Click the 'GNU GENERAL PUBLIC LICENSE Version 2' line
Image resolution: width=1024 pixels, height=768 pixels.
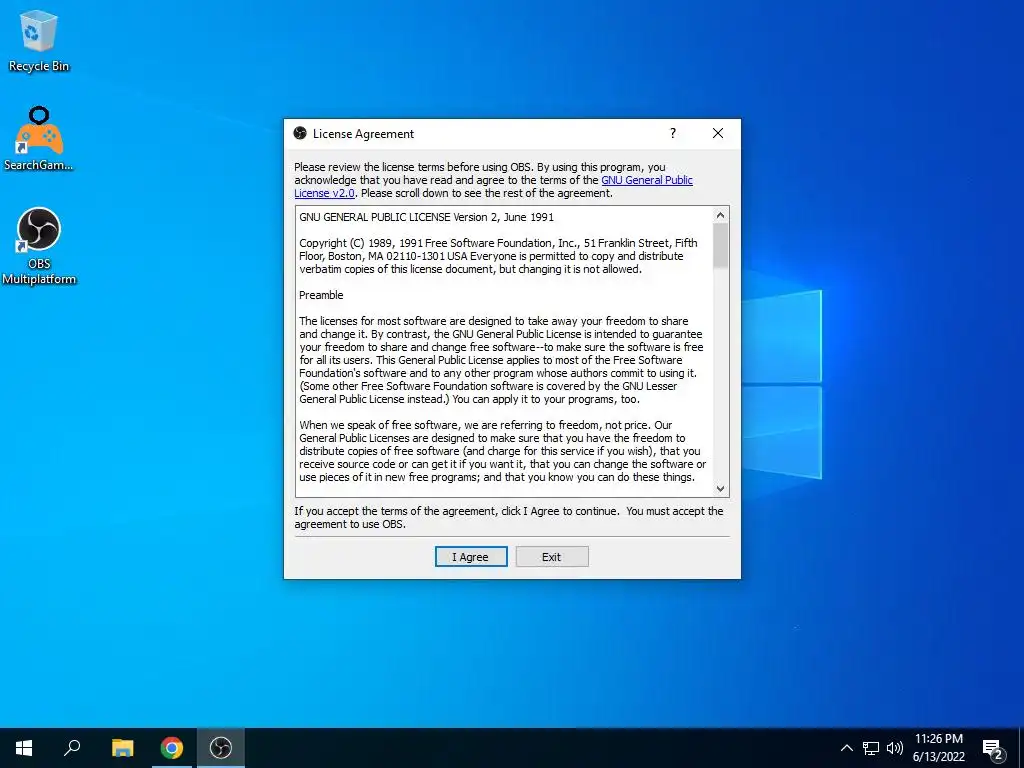[x=426, y=217]
